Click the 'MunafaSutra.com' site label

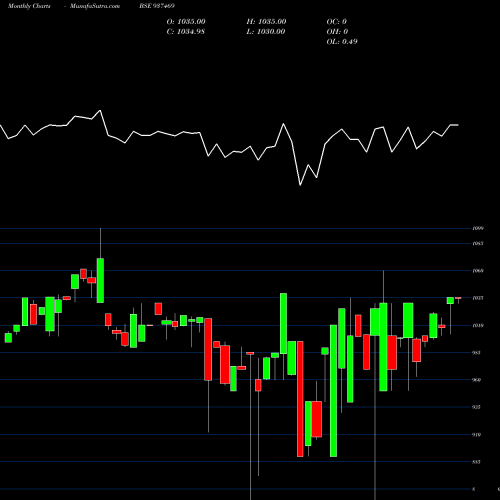(x=95, y=6)
